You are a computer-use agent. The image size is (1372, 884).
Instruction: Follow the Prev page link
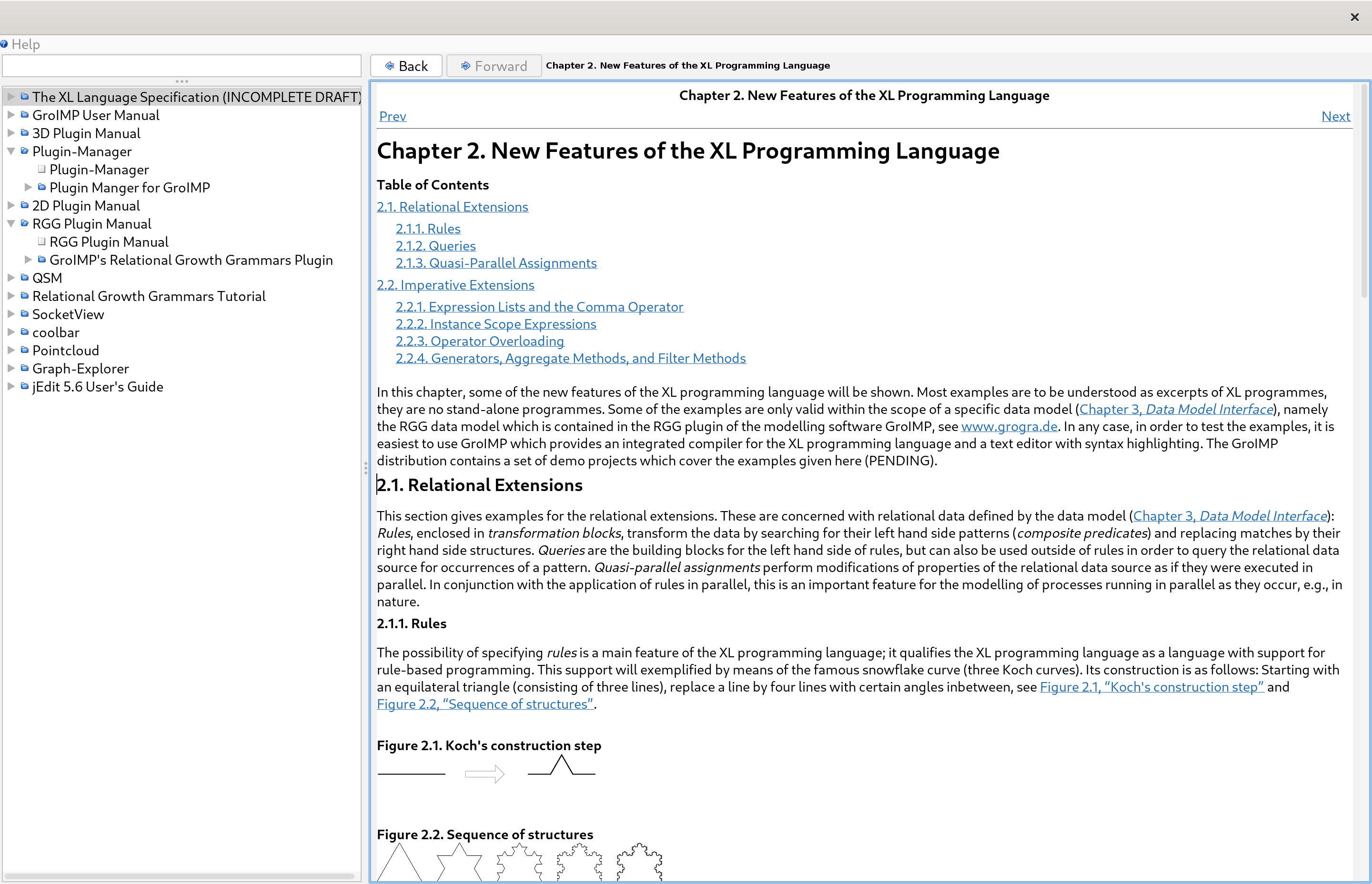tap(393, 117)
